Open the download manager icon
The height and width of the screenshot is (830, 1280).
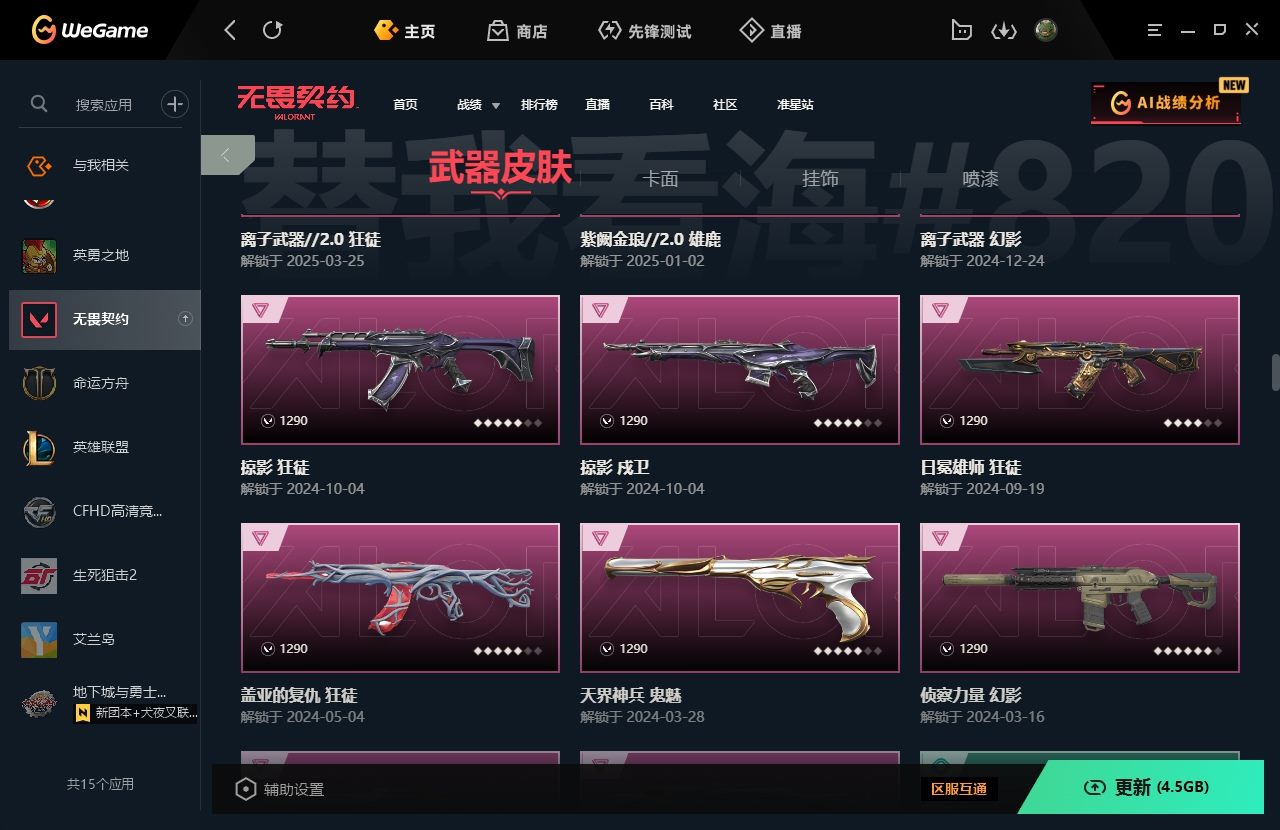click(1003, 31)
